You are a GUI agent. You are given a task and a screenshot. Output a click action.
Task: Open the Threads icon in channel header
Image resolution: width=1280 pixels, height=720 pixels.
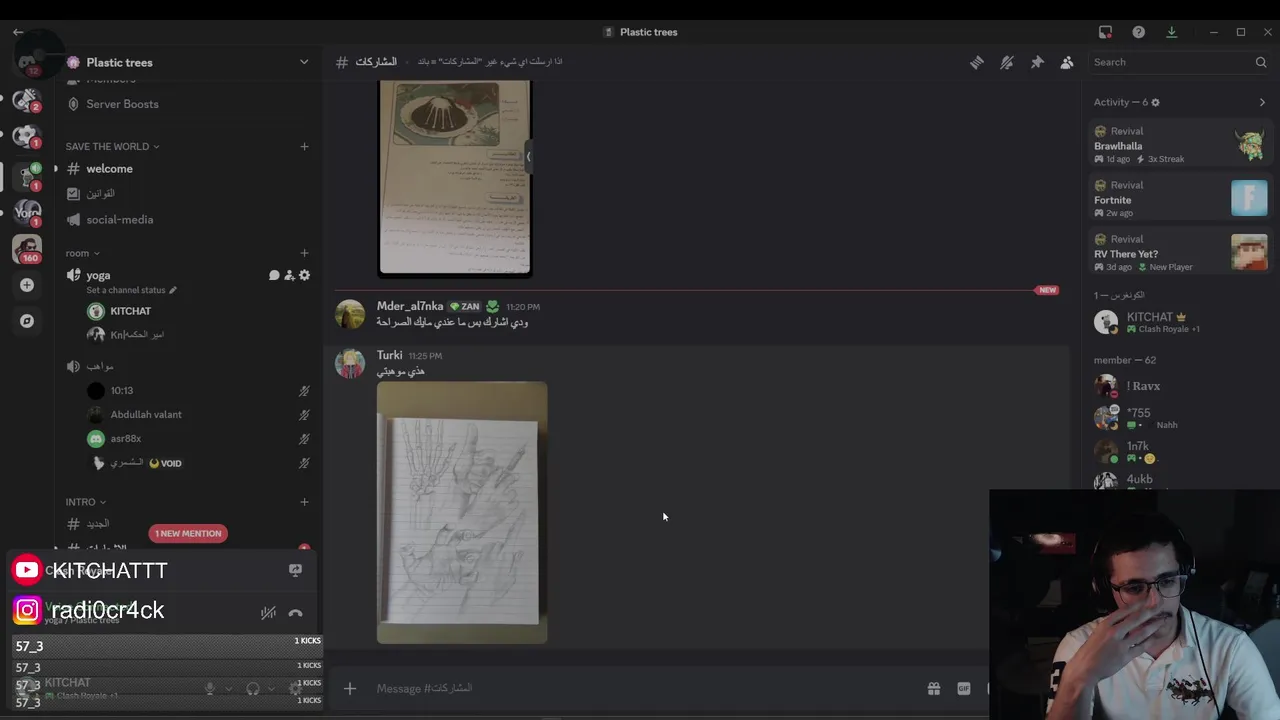click(977, 62)
